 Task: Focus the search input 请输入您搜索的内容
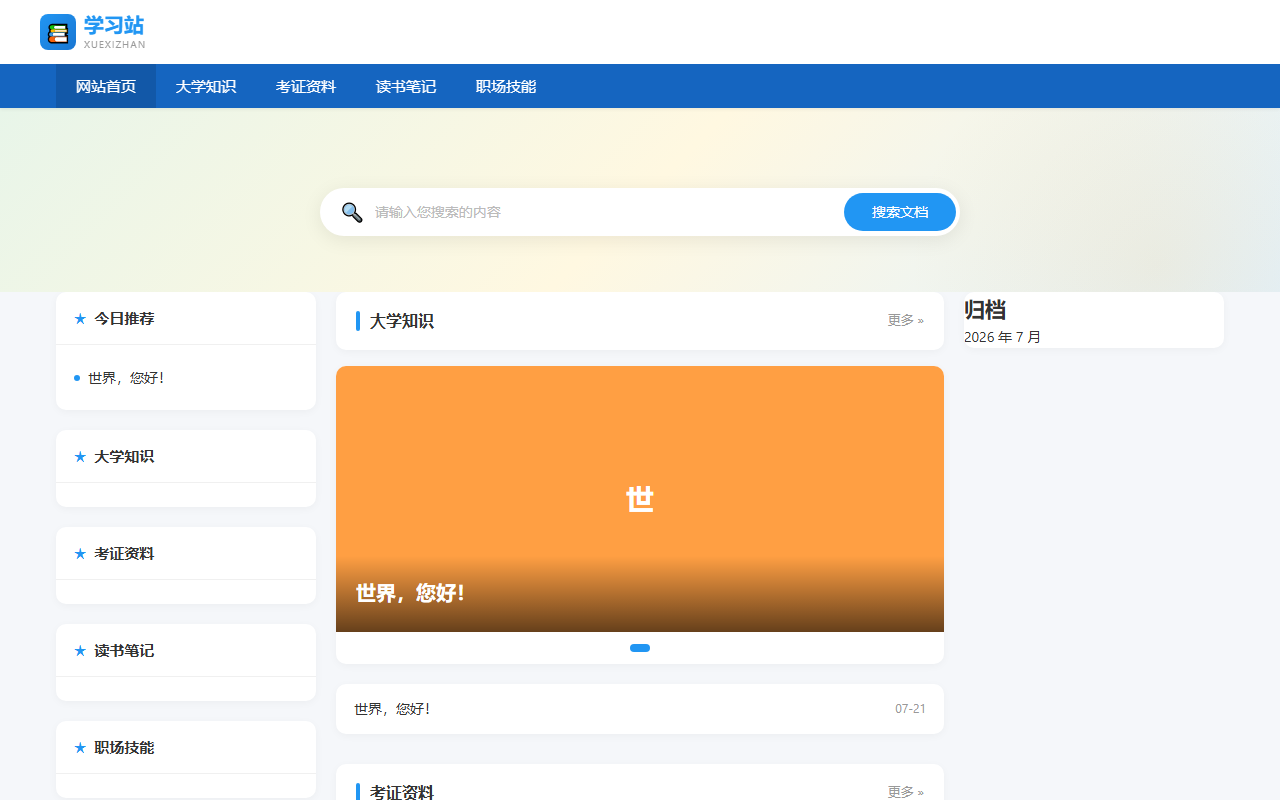pos(605,212)
